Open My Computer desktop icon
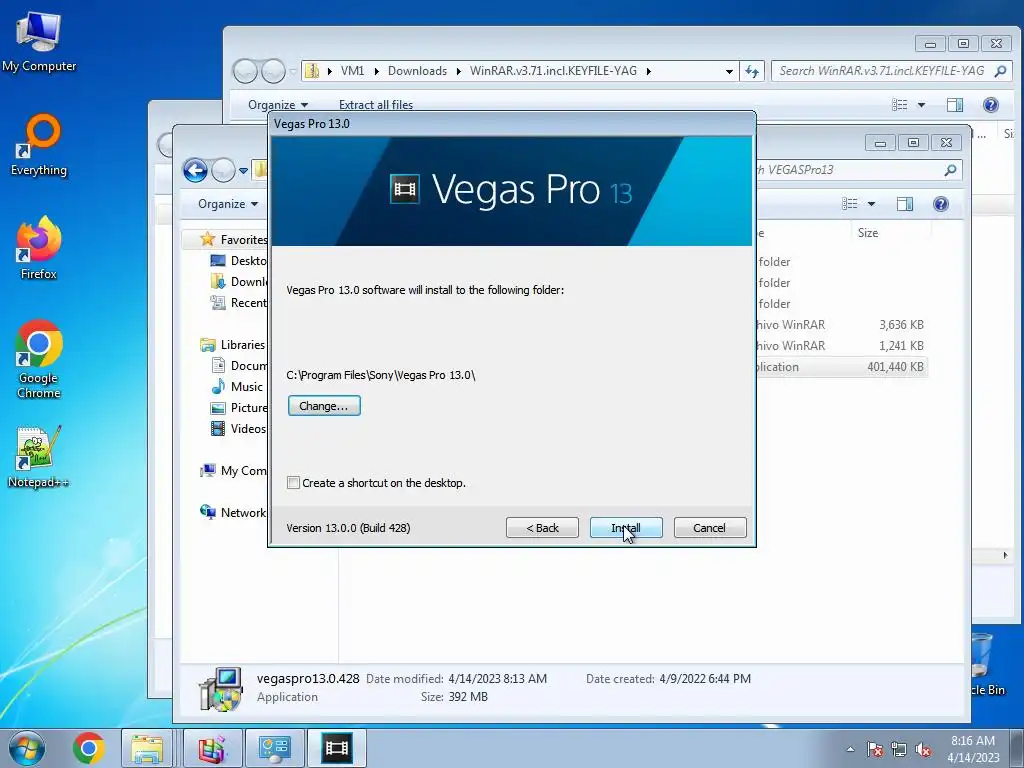This screenshot has width=1024, height=768. pyautogui.click(x=39, y=42)
